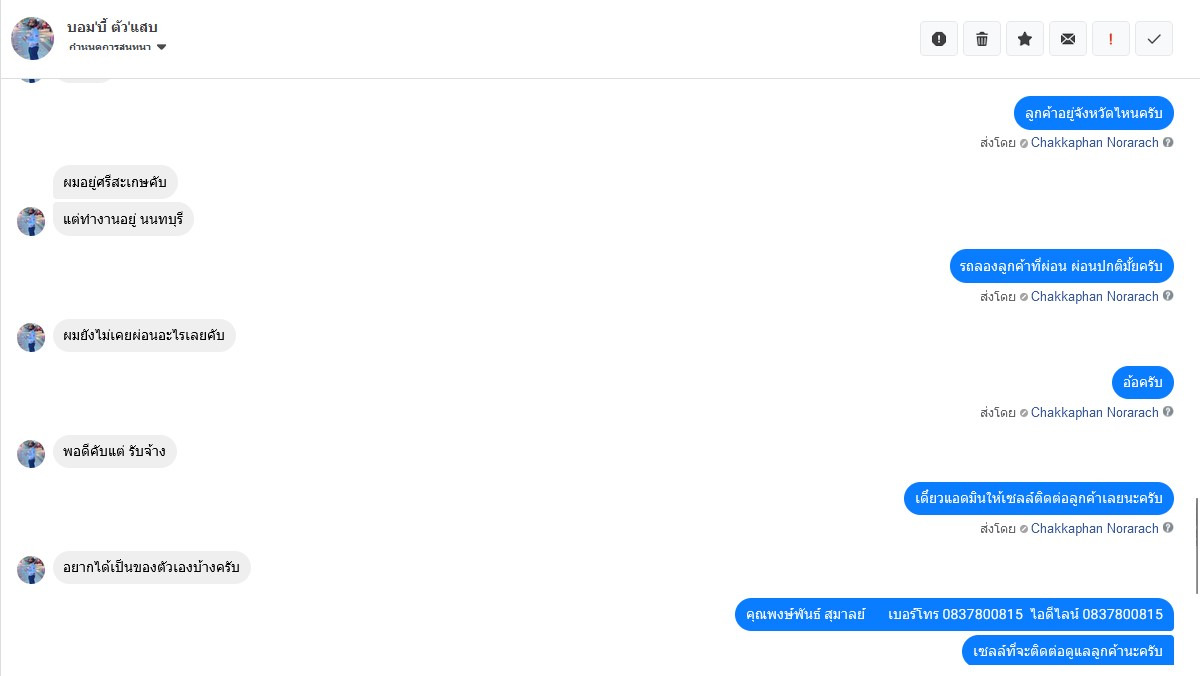Viewport: 1200px width, 676px height.
Task: Click the avatar beside the นนทบุรี message
Action: coord(31,221)
